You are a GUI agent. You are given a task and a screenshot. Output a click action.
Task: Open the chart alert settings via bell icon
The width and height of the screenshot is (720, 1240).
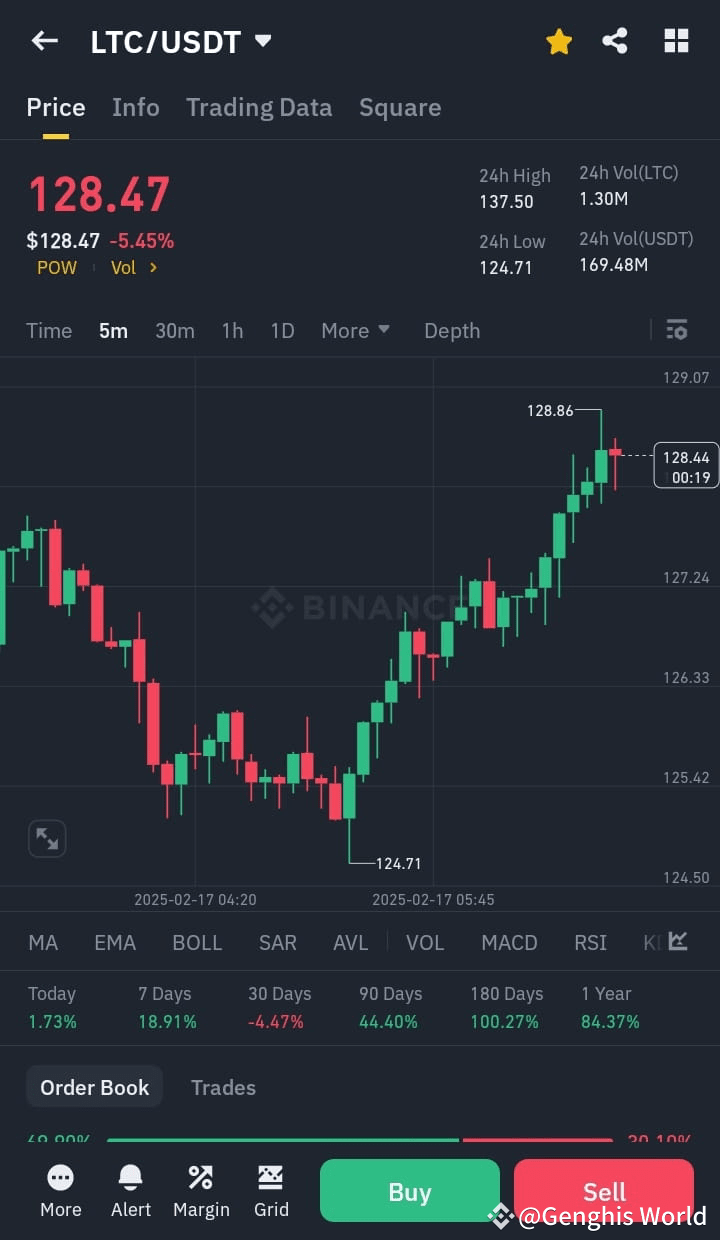pos(130,1190)
